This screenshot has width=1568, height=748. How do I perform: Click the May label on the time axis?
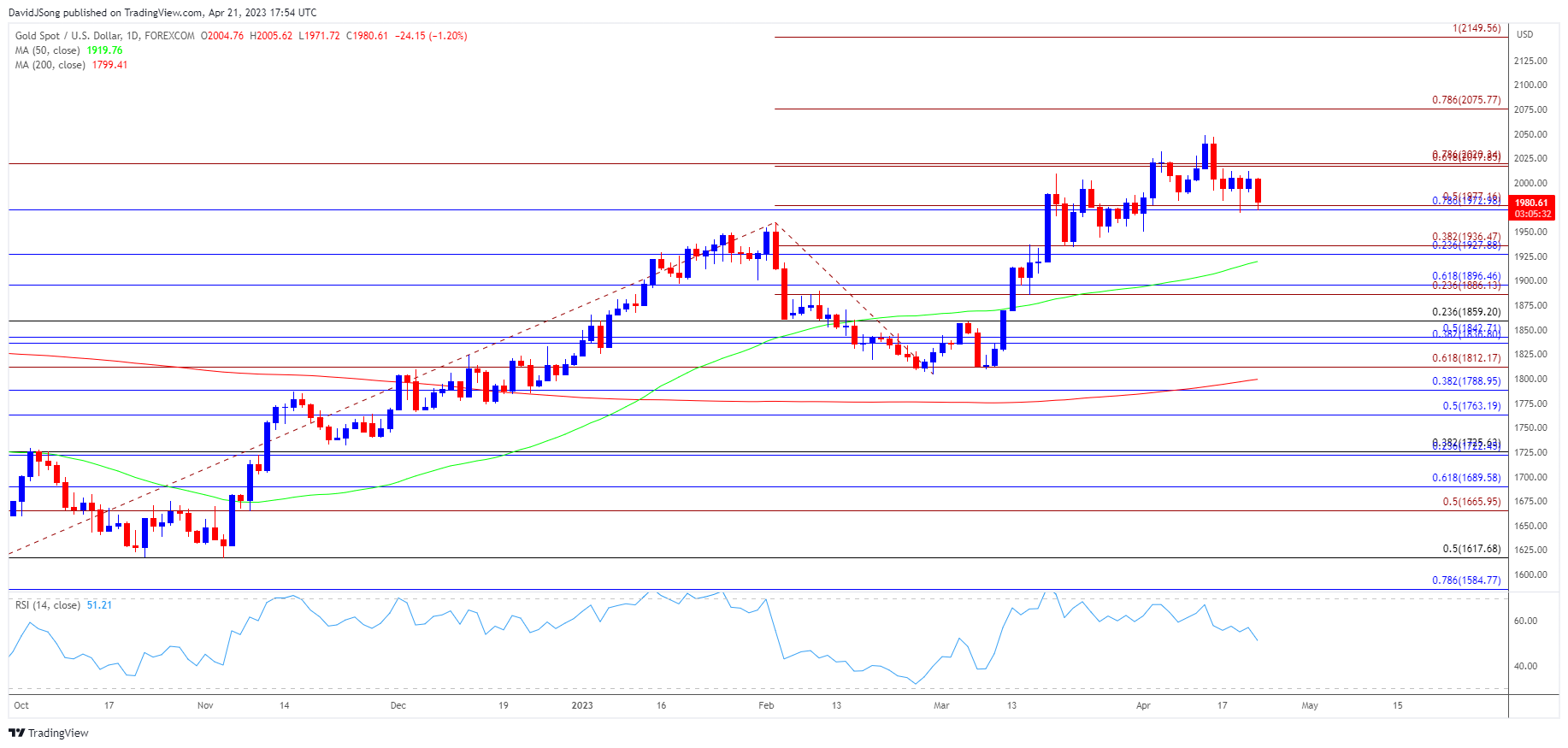[1310, 705]
